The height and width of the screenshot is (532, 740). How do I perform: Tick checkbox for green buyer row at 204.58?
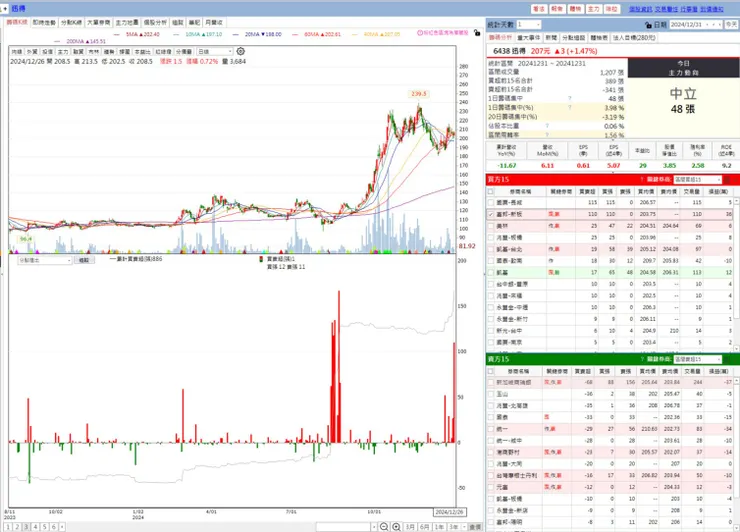pos(491,272)
